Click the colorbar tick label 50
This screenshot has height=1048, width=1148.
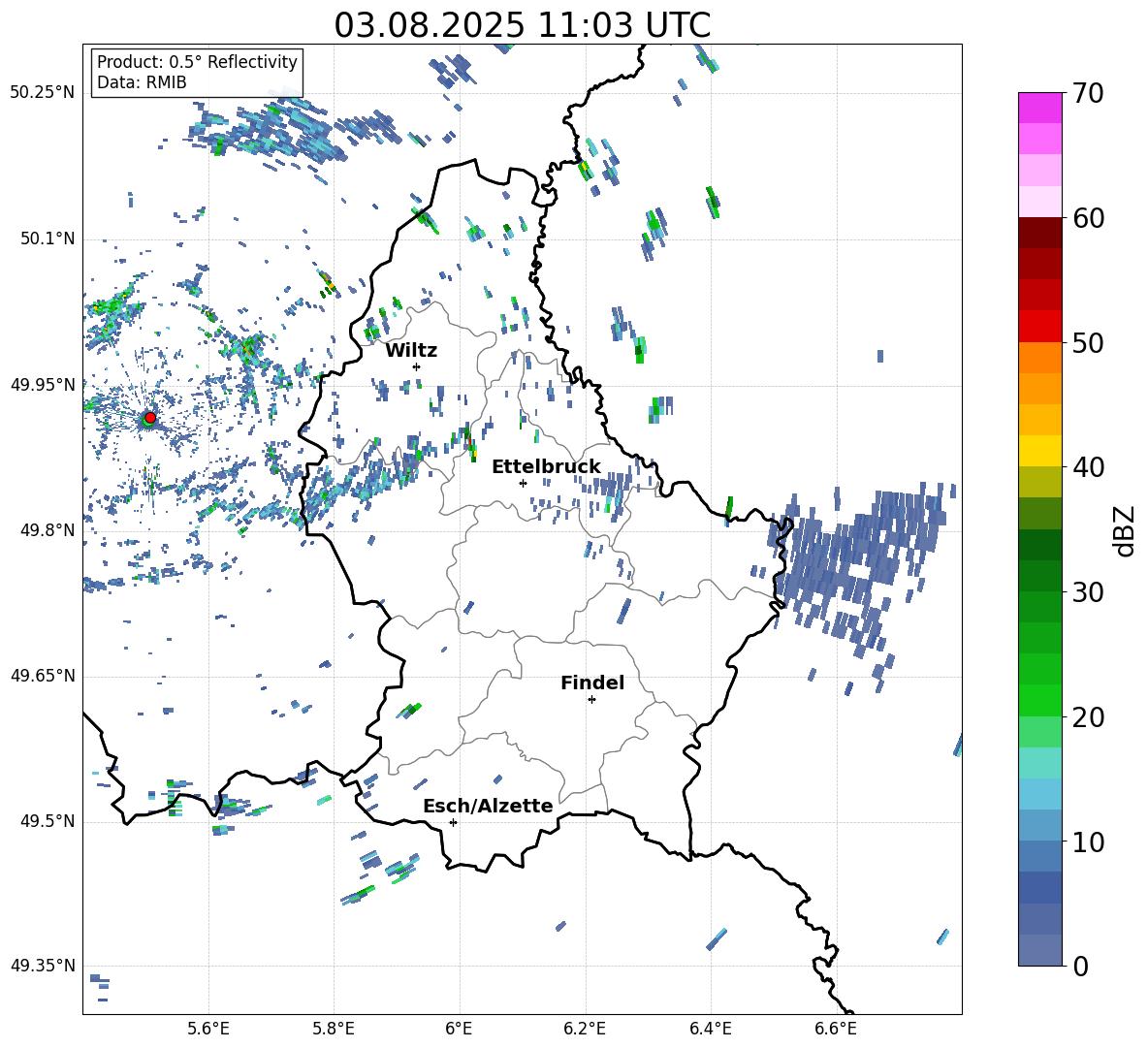point(1088,342)
